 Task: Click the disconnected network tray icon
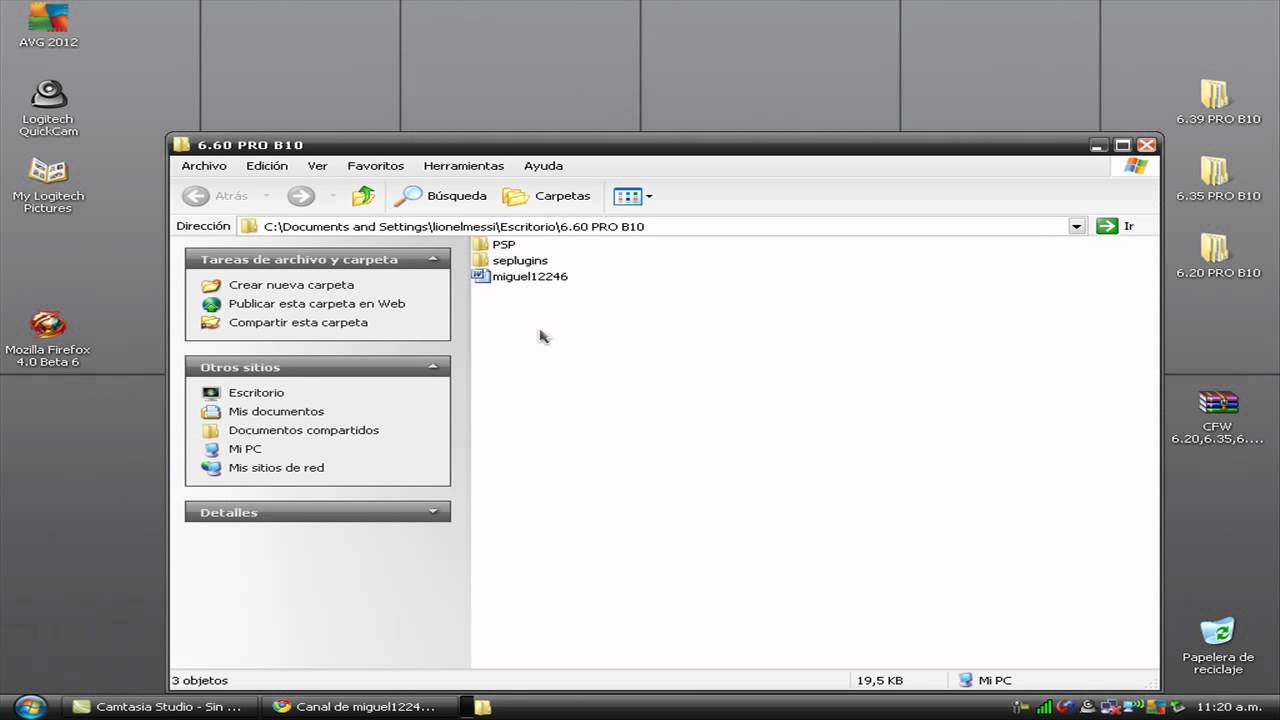1110,707
